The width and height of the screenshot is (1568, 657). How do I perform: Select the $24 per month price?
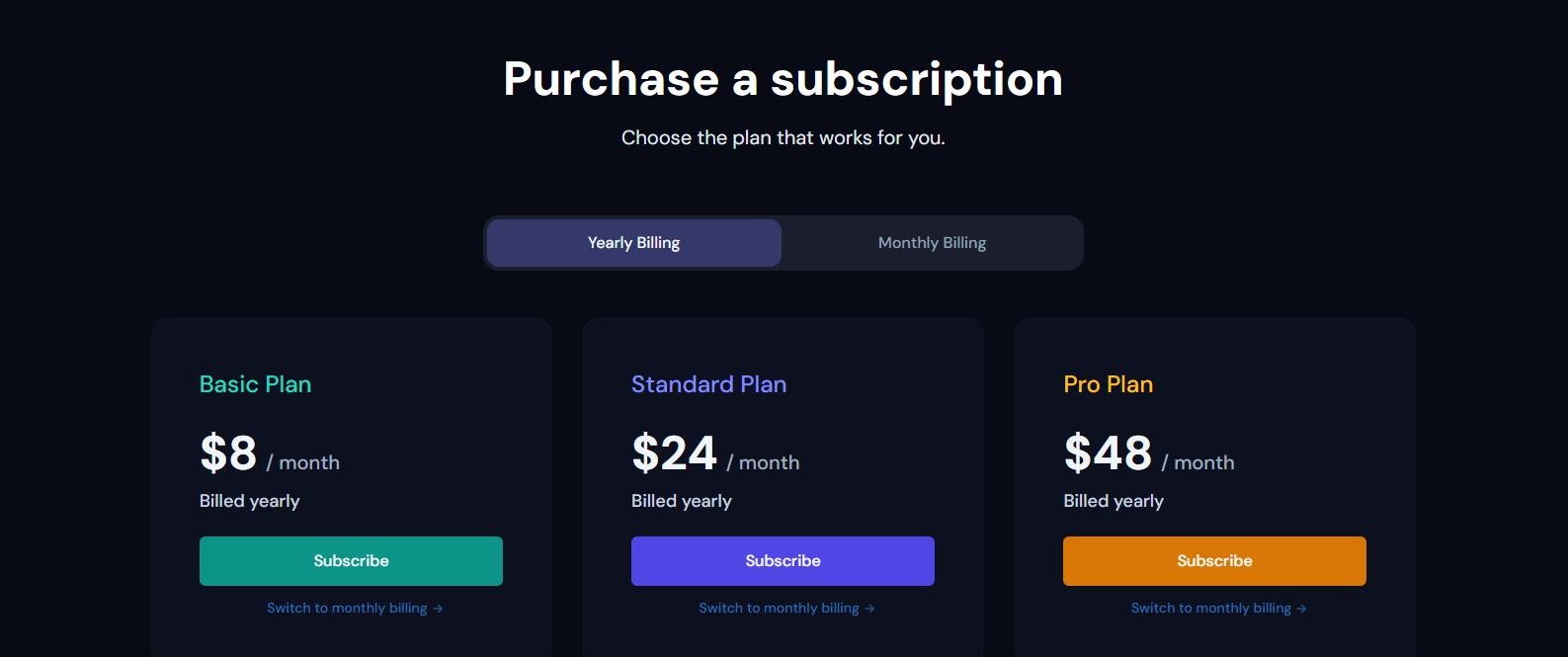coord(674,453)
